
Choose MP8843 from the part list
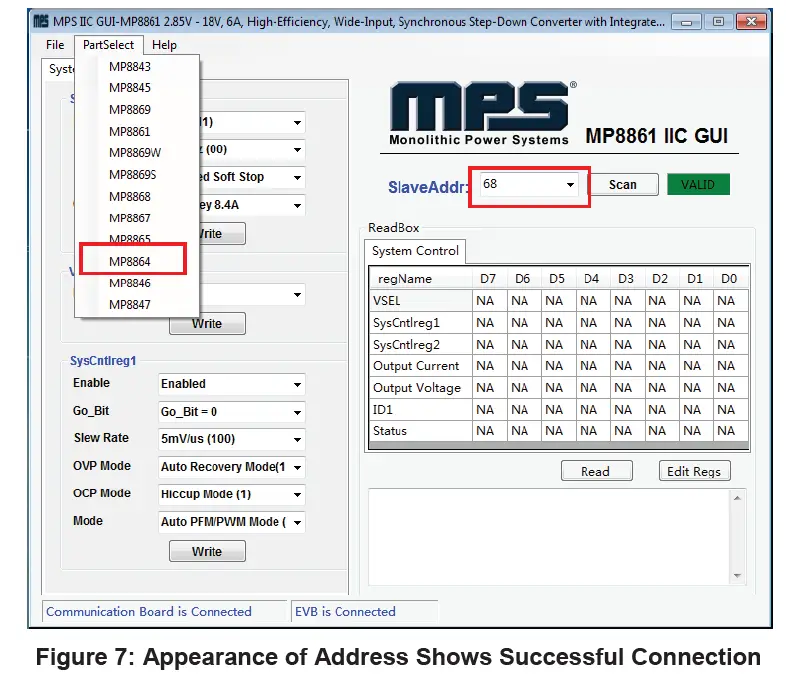pyautogui.click(x=130, y=67)
